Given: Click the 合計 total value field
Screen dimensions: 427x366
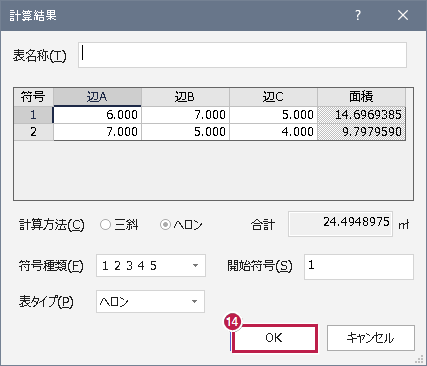Looking at the screenshot, I should click(x=340, y=224).
